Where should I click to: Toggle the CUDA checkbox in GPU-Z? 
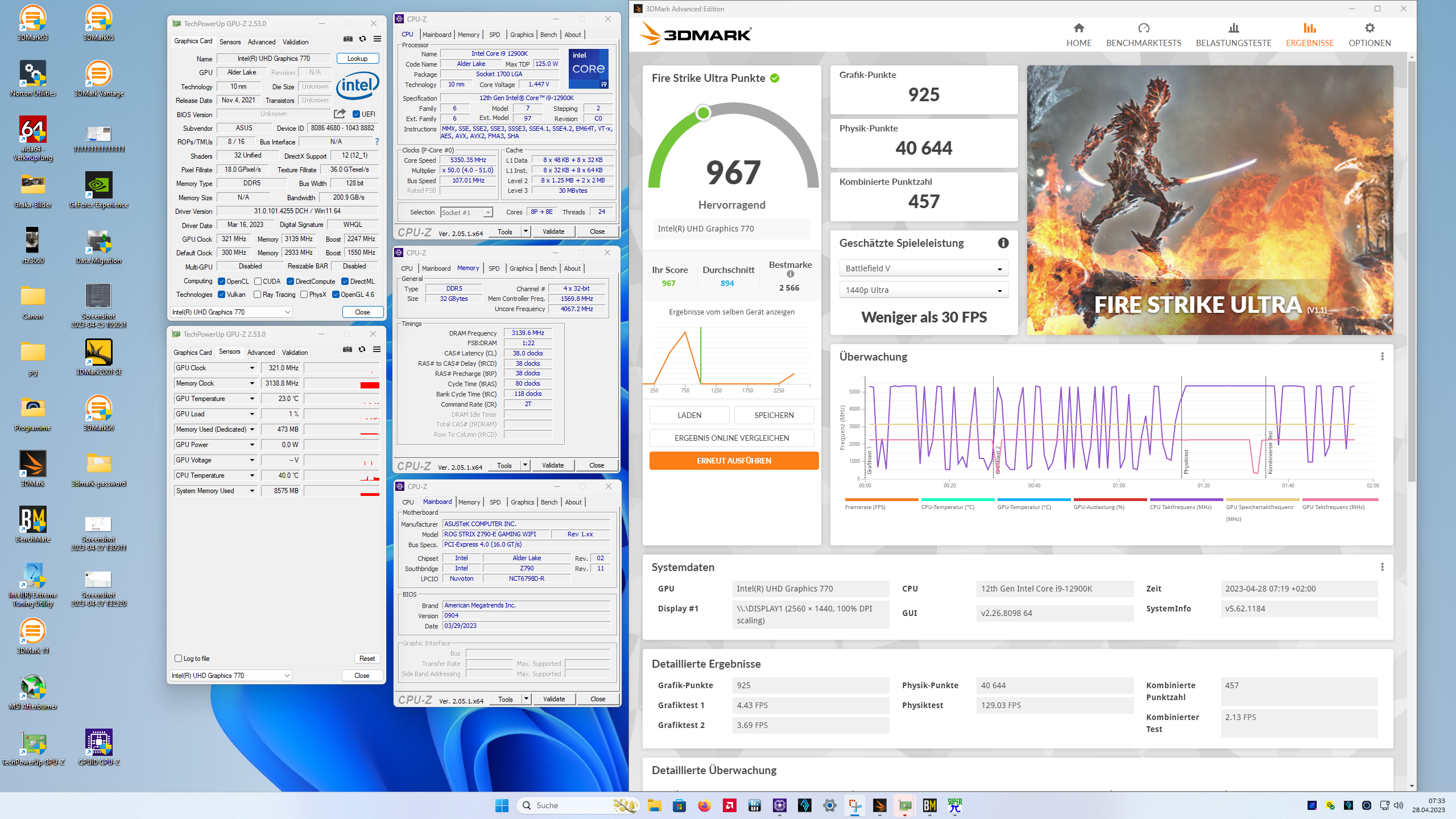coord(258,282)
